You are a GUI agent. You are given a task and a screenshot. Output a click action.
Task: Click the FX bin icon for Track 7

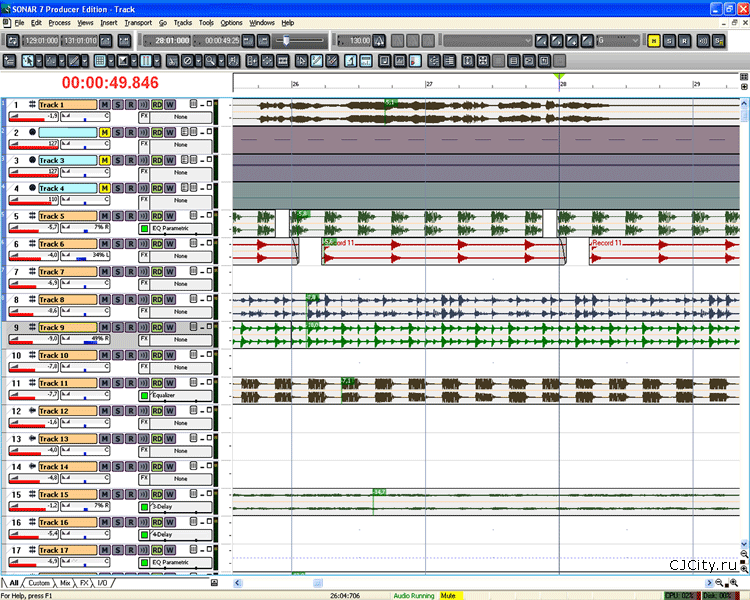[144, 284]
